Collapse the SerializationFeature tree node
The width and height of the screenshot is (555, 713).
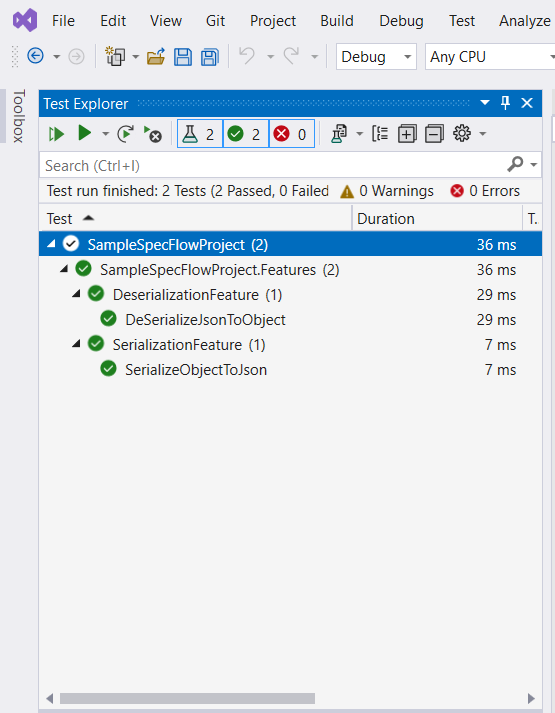(76, 344)
